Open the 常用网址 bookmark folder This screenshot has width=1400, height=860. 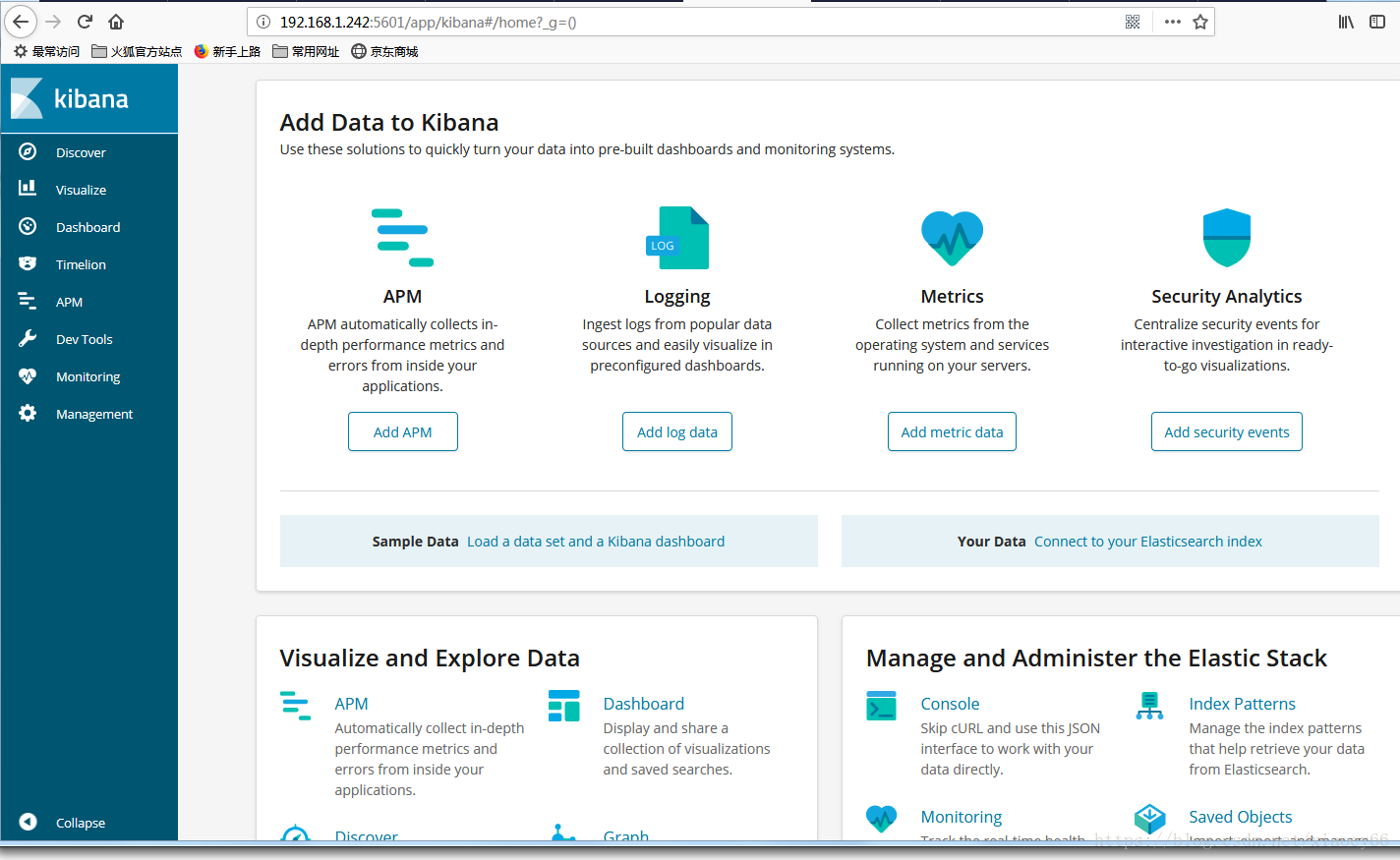tap(306, 51)
